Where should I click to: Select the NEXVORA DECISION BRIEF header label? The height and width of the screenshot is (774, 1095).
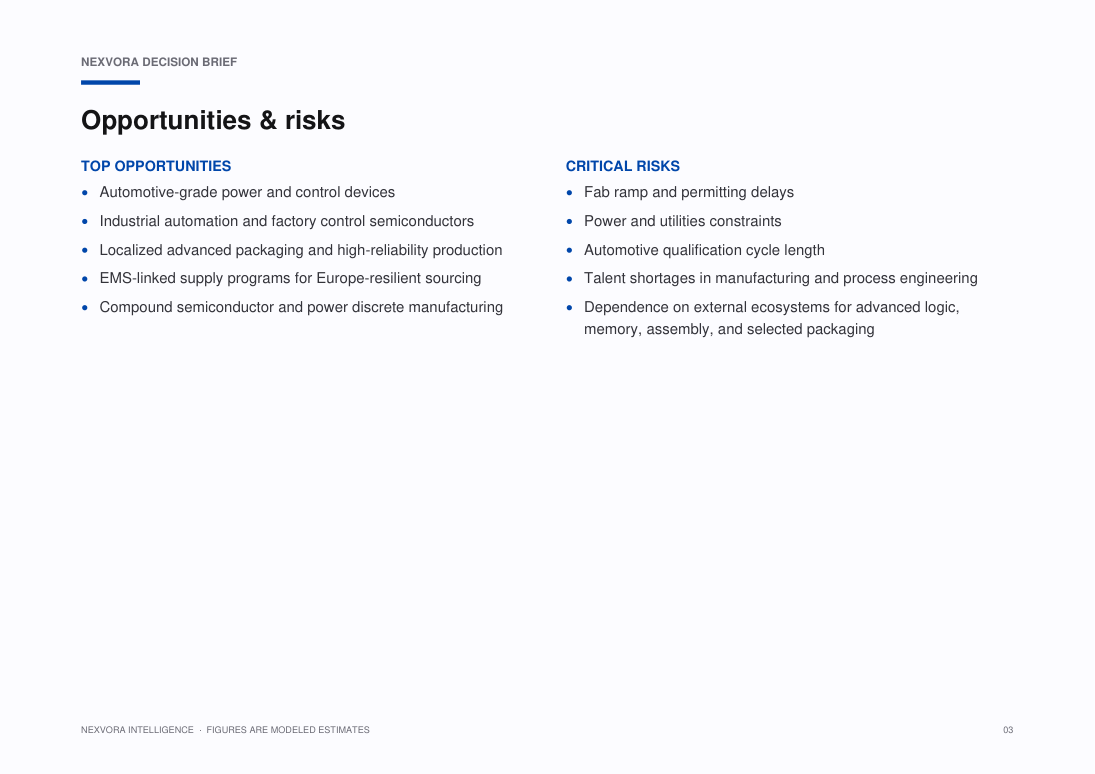[x=159, y=62]
